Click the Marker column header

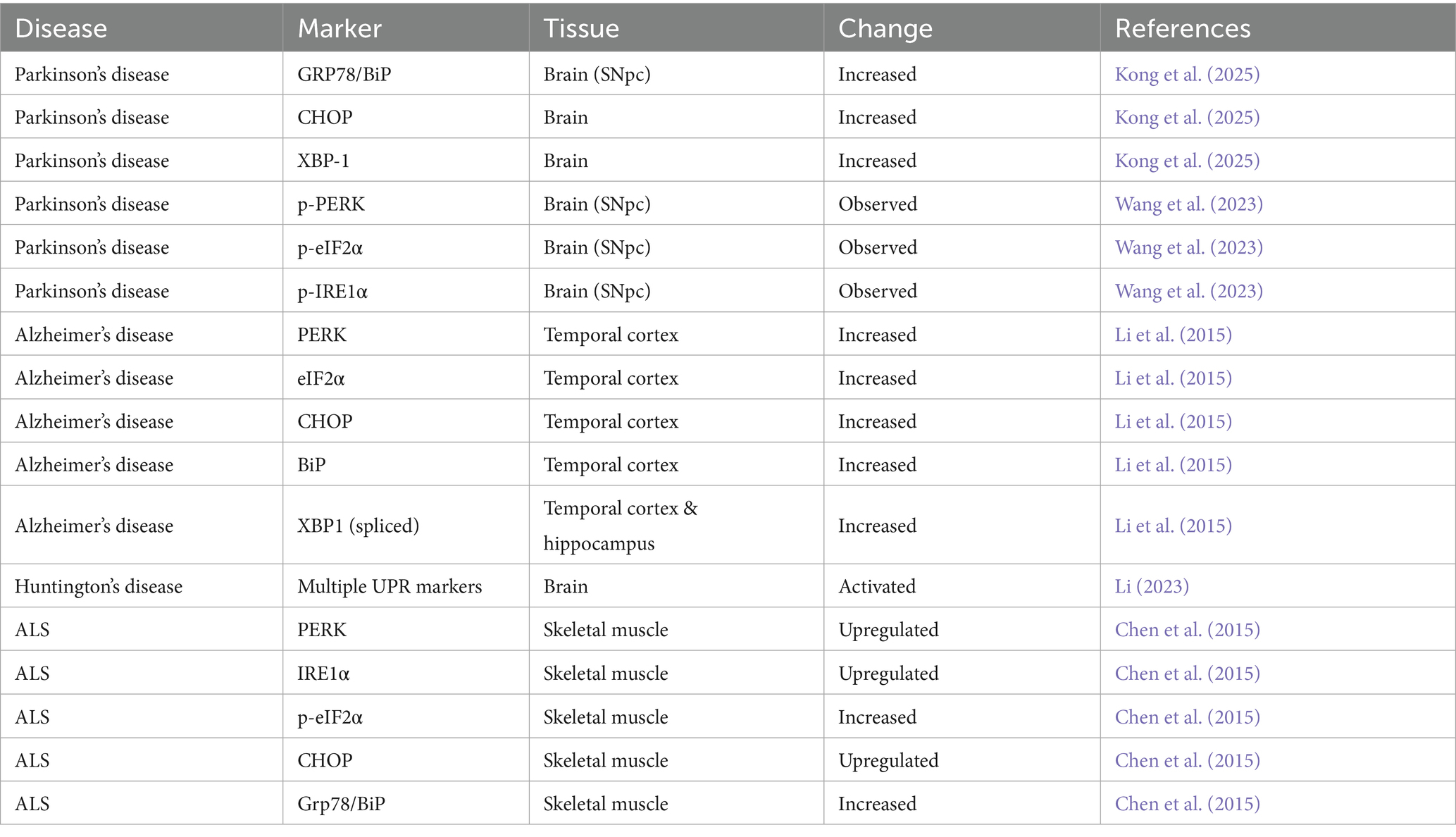pyautogui.click(x=340, y=29)
